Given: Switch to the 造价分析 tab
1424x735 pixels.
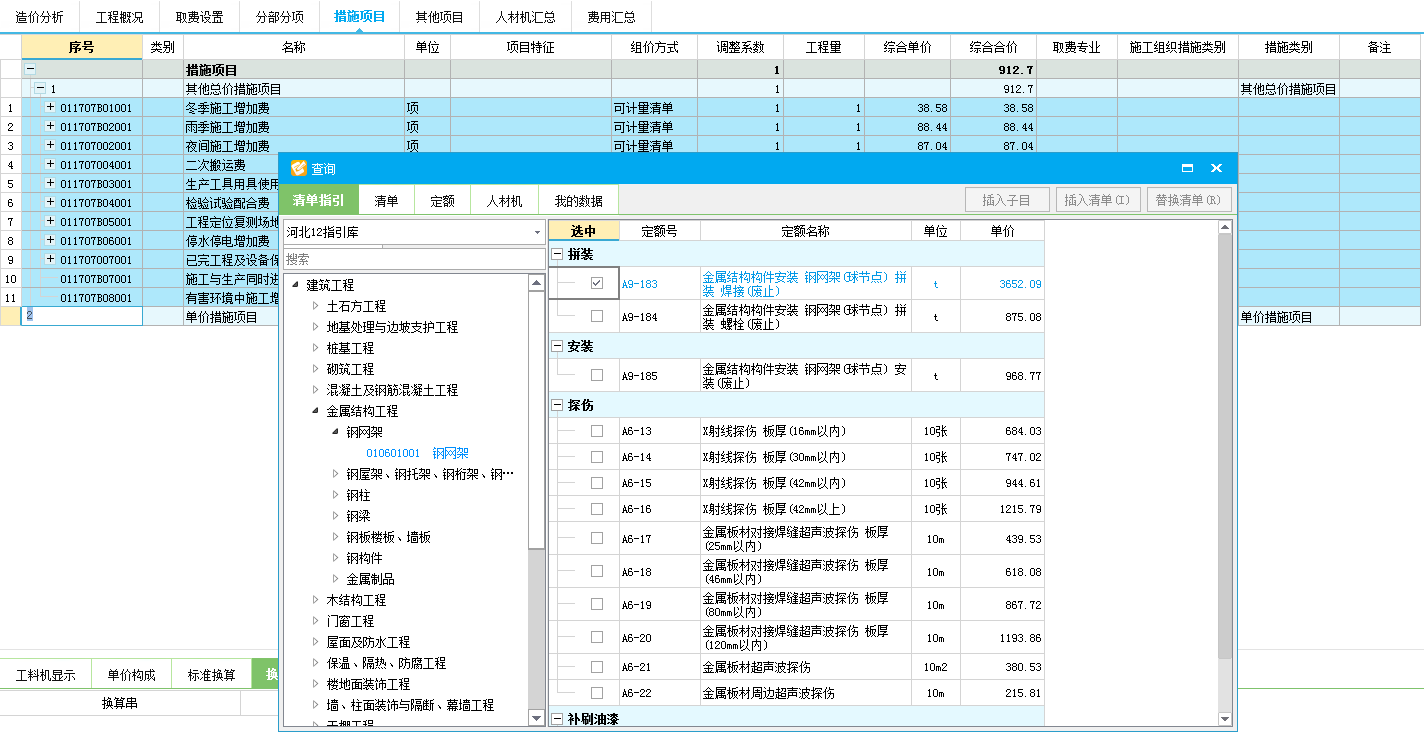Looking at the screenshot, I should (39, 17).
